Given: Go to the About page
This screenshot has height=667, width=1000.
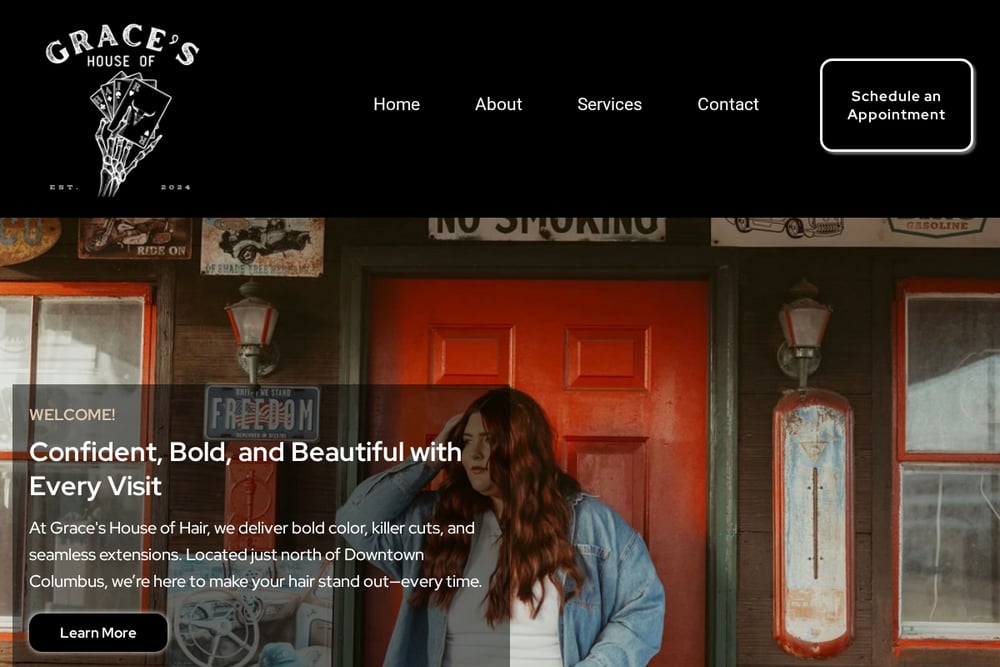Looking at the screenshot, I should point(499,105).
